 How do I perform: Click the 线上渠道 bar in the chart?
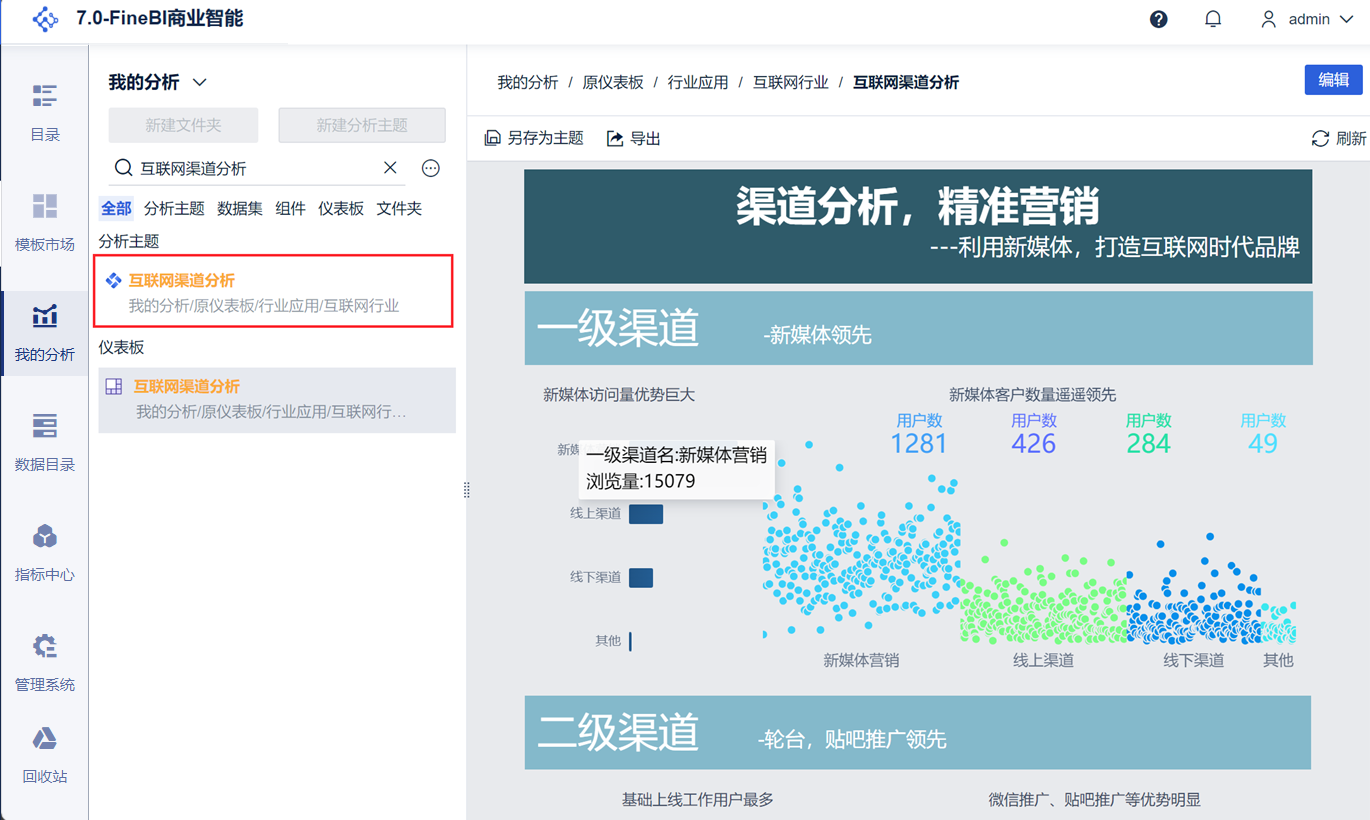tap(646, 514)
